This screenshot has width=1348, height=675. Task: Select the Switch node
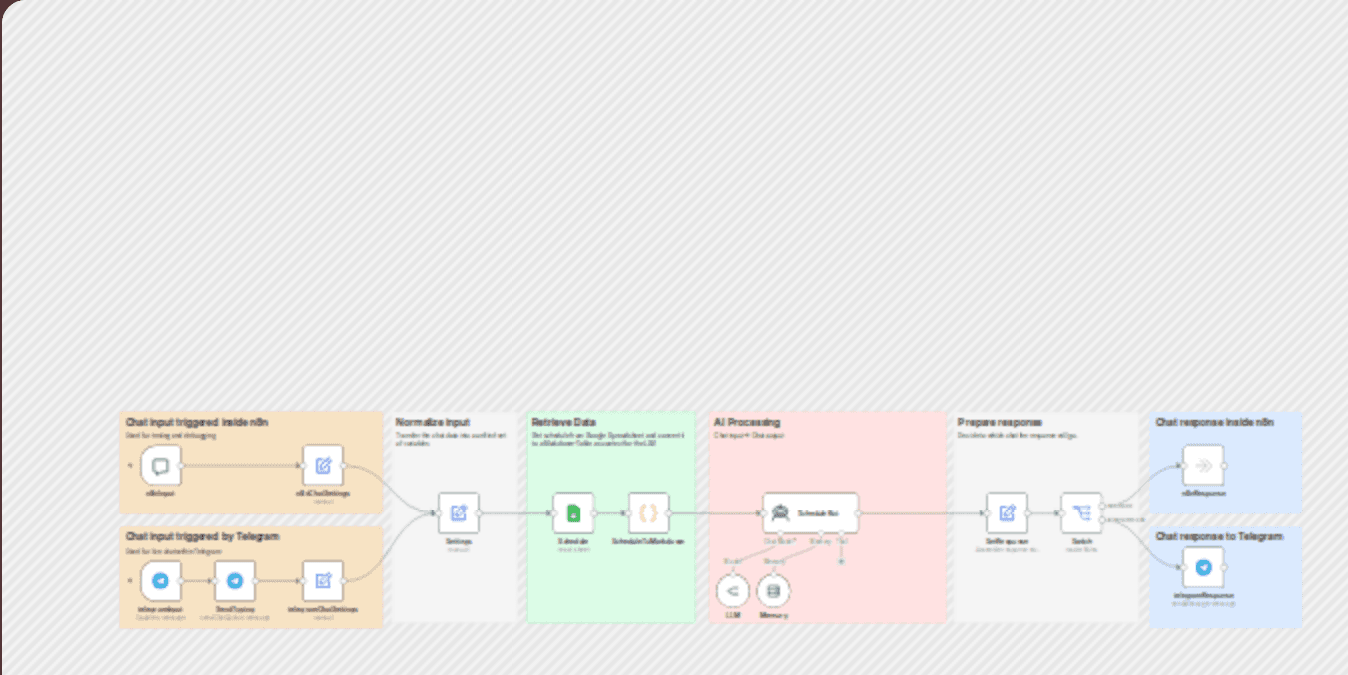click(x=1081, y=513)
